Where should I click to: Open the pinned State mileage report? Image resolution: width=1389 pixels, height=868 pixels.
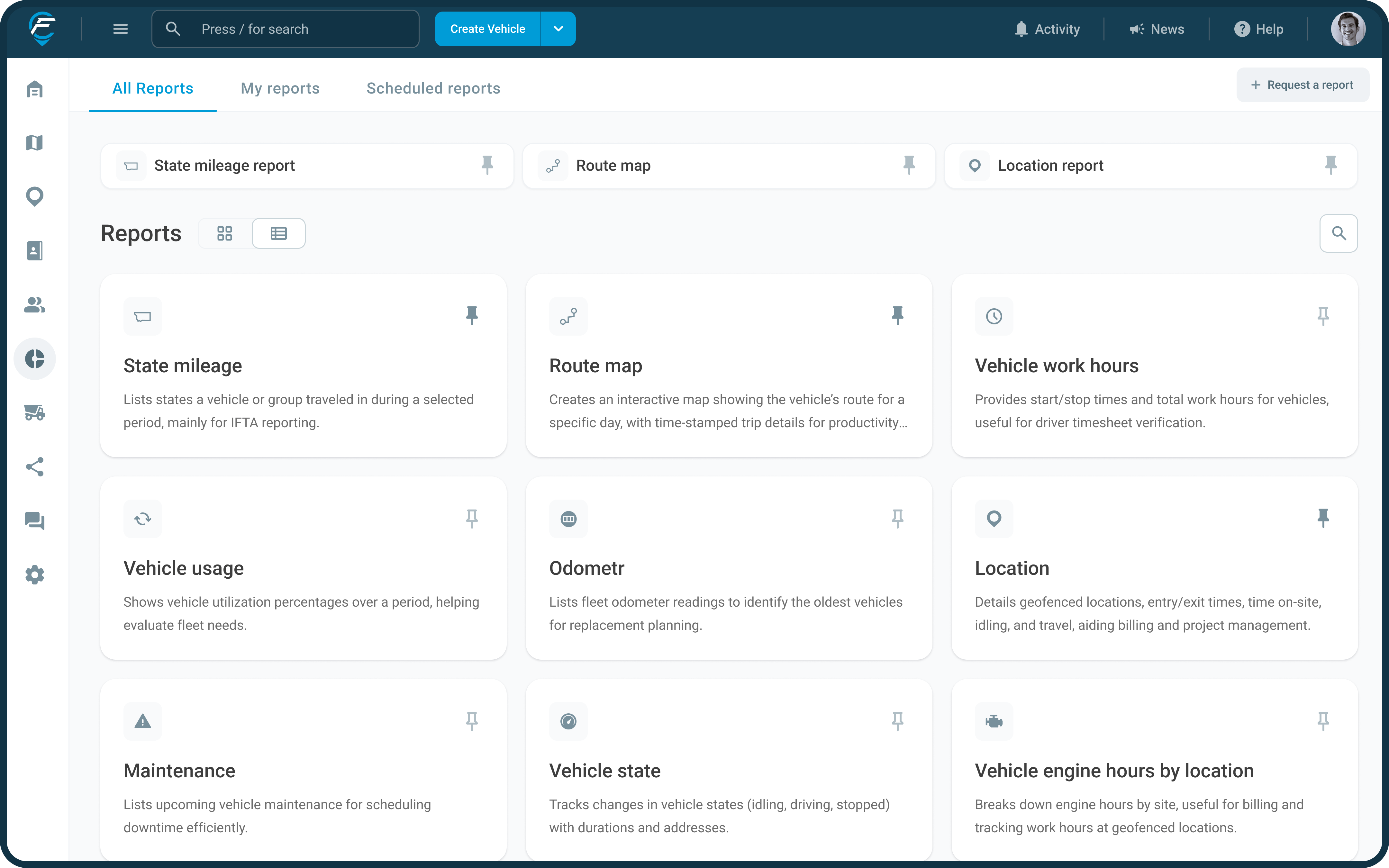point(307,166)
